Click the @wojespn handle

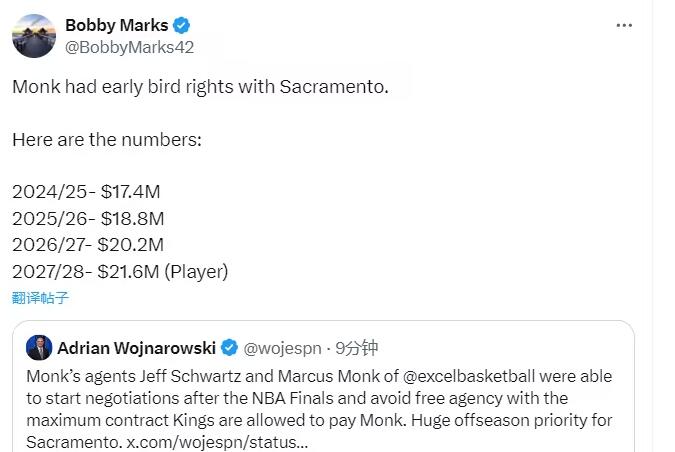284,348
